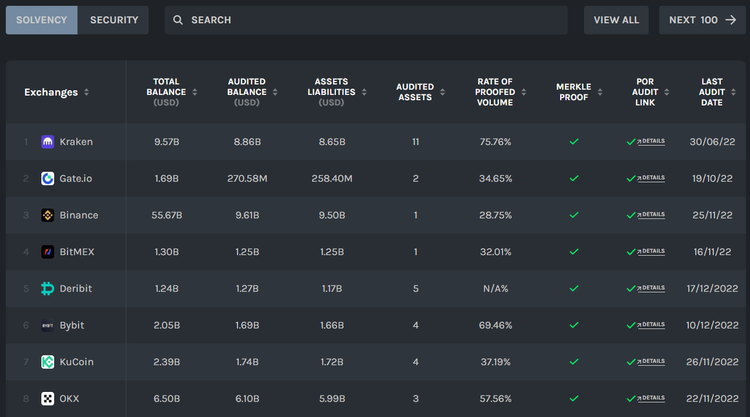
Task: Select the Deribit exchange name
Action: (76, 288)
